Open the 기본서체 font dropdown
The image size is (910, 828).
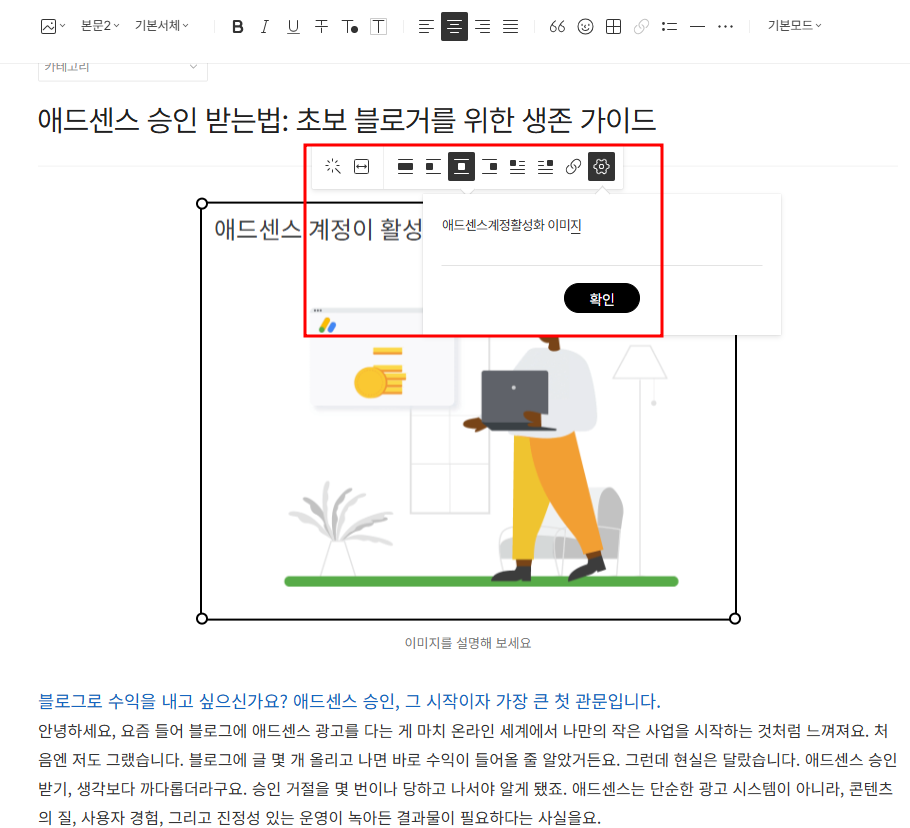tap(161, 26)
